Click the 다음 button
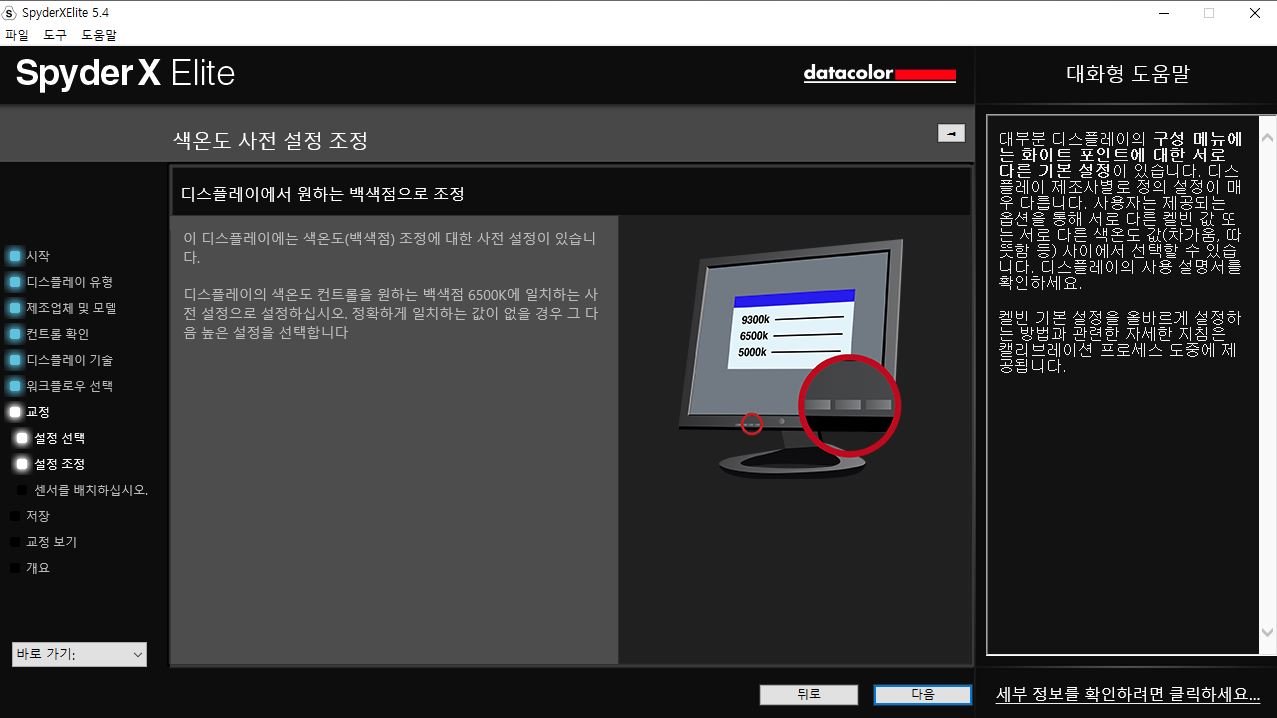Image resolution: width=1277 pixels, height=718 pixels. pyautogui.click(x=923, y=694)
